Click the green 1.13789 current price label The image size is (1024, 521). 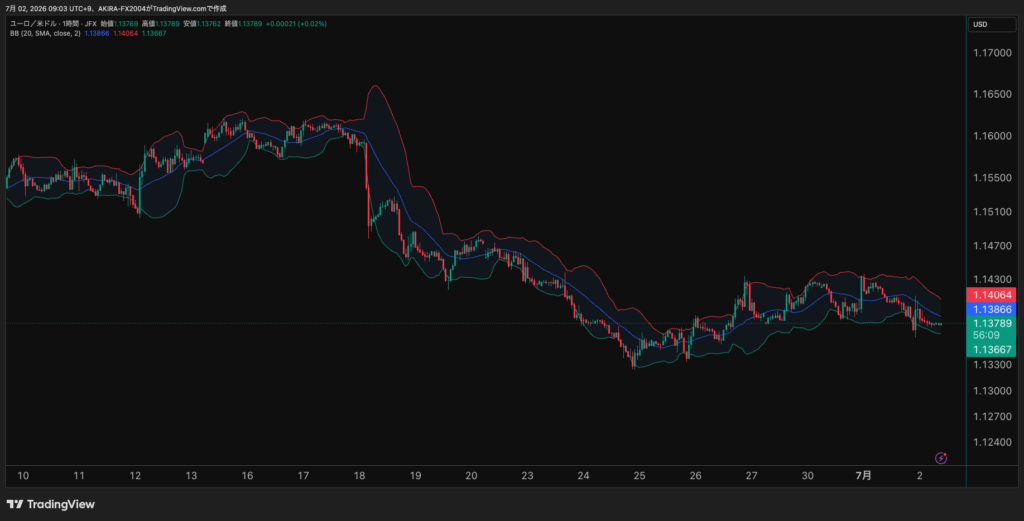pos(991,323)
